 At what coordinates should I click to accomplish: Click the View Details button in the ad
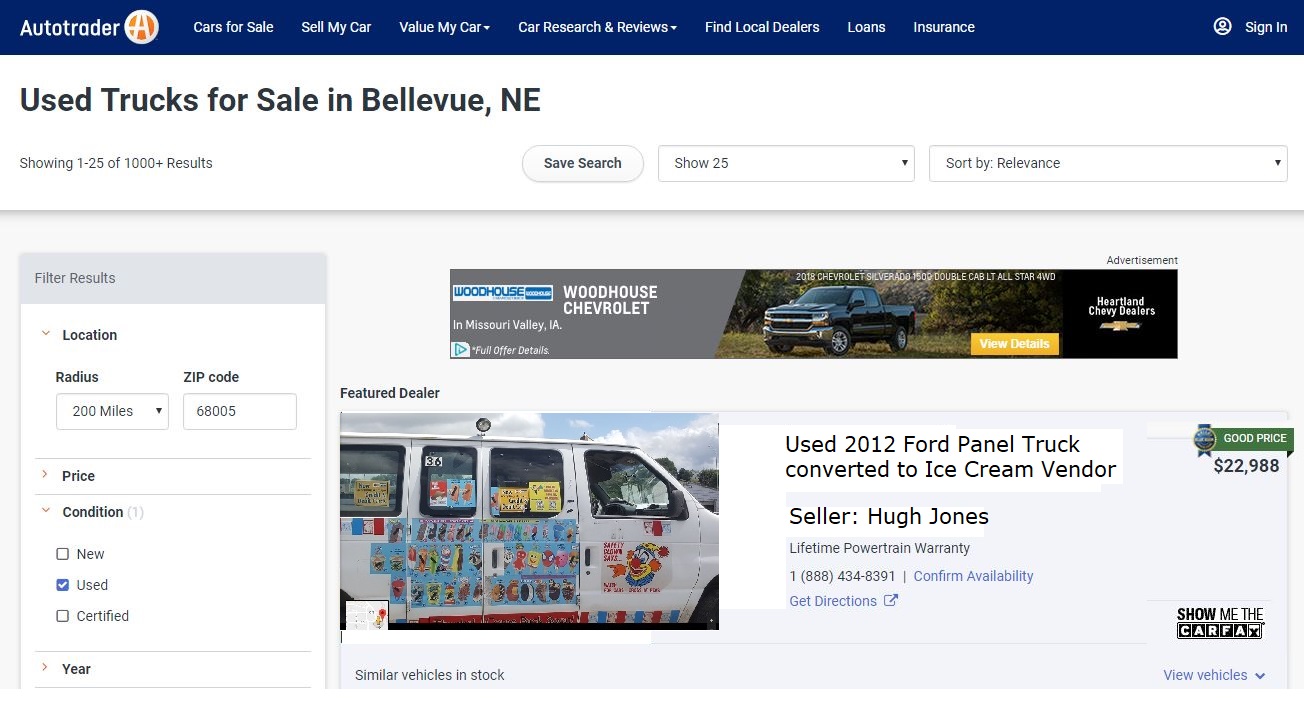point(1014,344)
